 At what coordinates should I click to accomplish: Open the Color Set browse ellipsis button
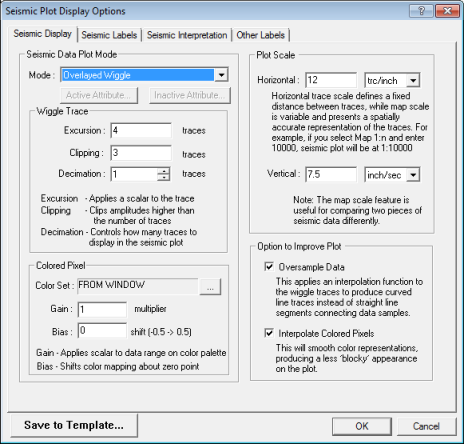point(210,287)
